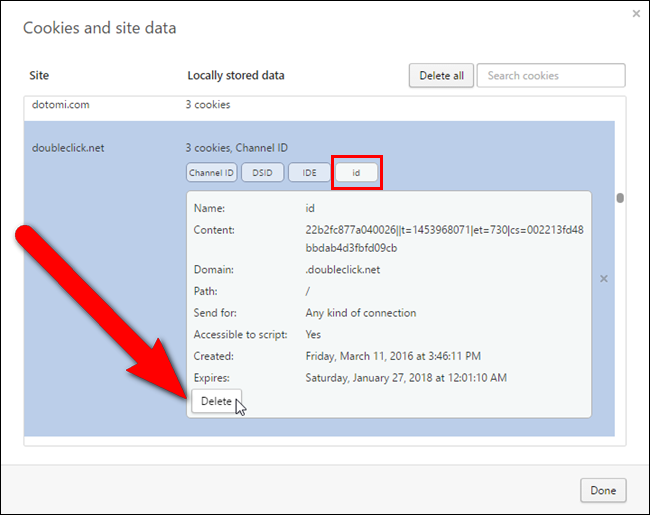Click the 'Site' column header
Screen dimensions: 650x515
pos(39,75)
